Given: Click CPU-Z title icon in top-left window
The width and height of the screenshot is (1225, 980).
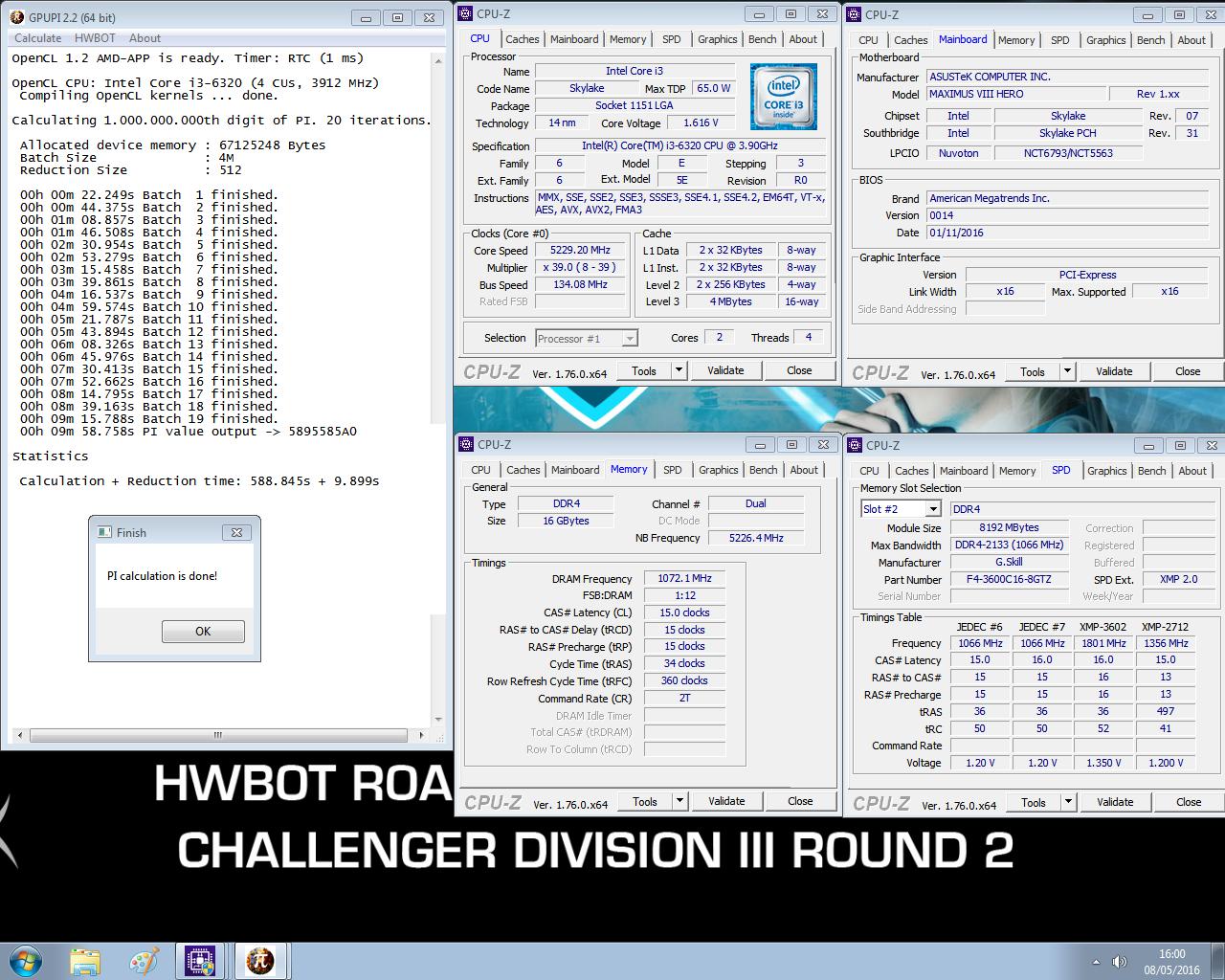Looking at the screenshot, I should [466, 13].
